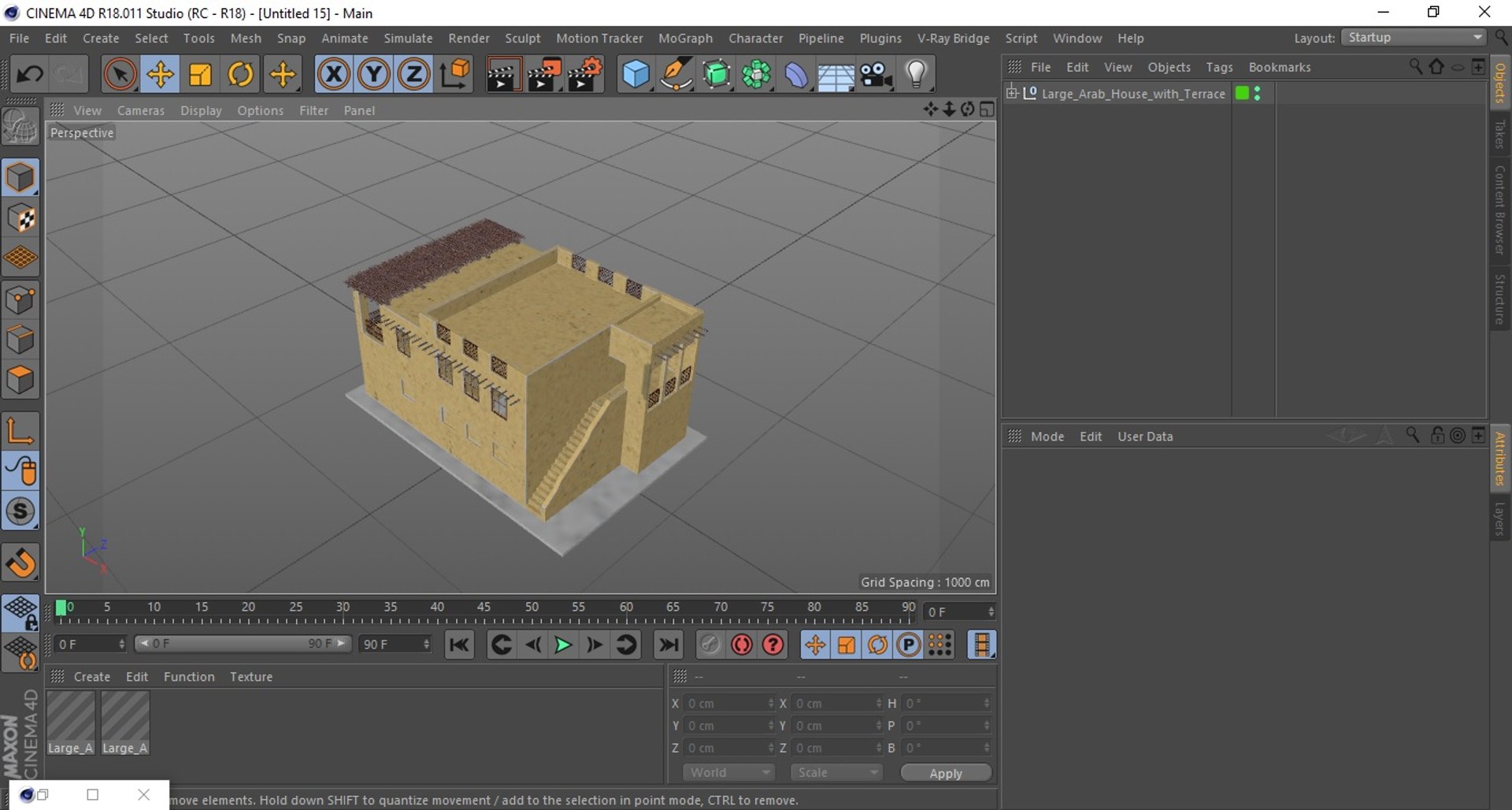Toggle Position keyframe recording
Viewport: 1512px width, 810px height.
[x=815, y=645]
